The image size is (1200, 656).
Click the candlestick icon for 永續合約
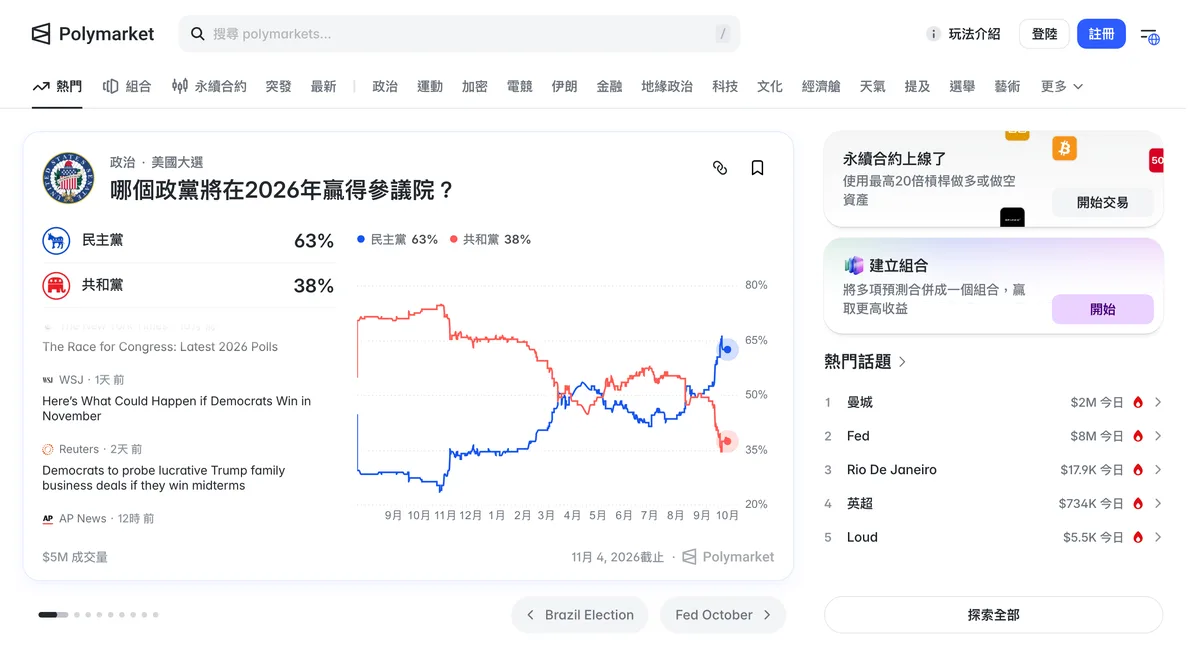180,87
